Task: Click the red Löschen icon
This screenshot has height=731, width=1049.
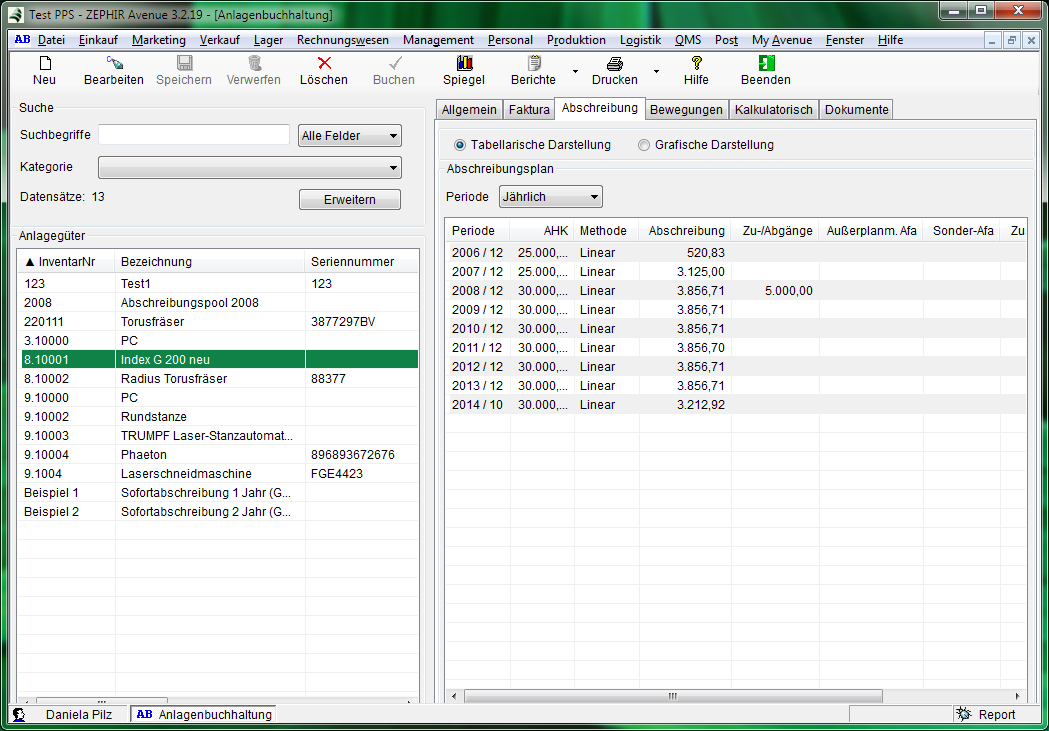Action: click(x=324, y=63)
